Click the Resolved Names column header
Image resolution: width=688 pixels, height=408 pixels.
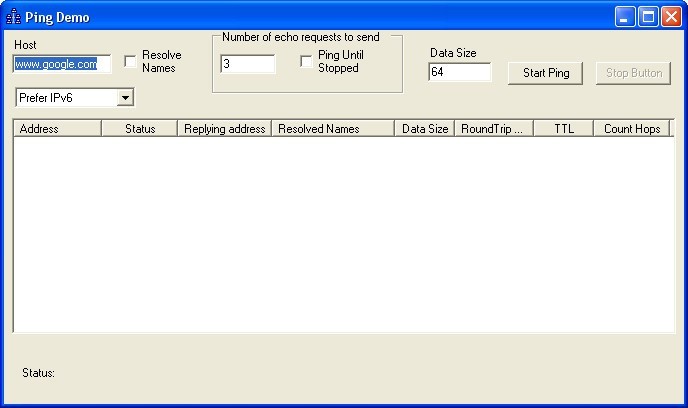tap(333, 129)
